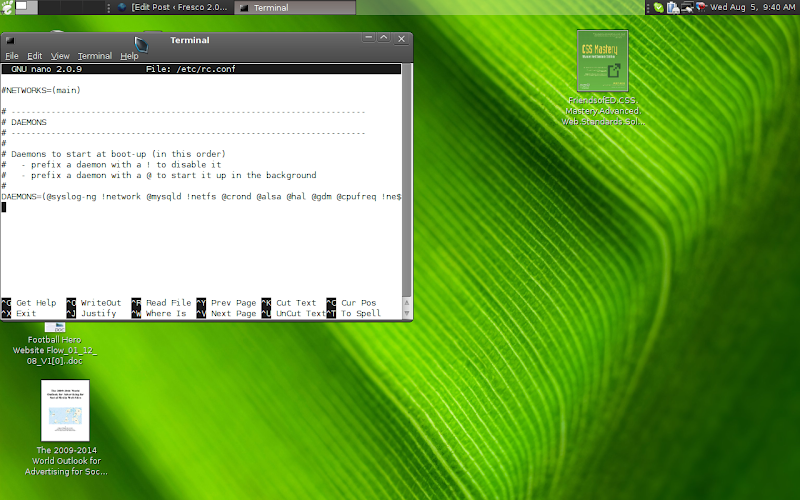Switch to the Edit Post Fresco browser window

pos(172,7)
